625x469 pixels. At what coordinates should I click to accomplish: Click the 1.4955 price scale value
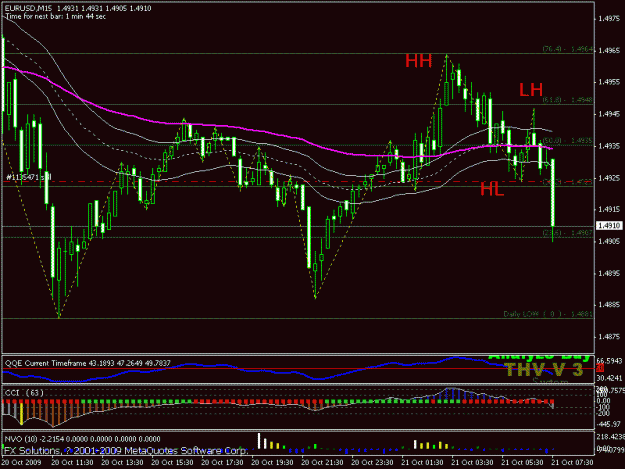pyautogui.click(x=609, y=82)
